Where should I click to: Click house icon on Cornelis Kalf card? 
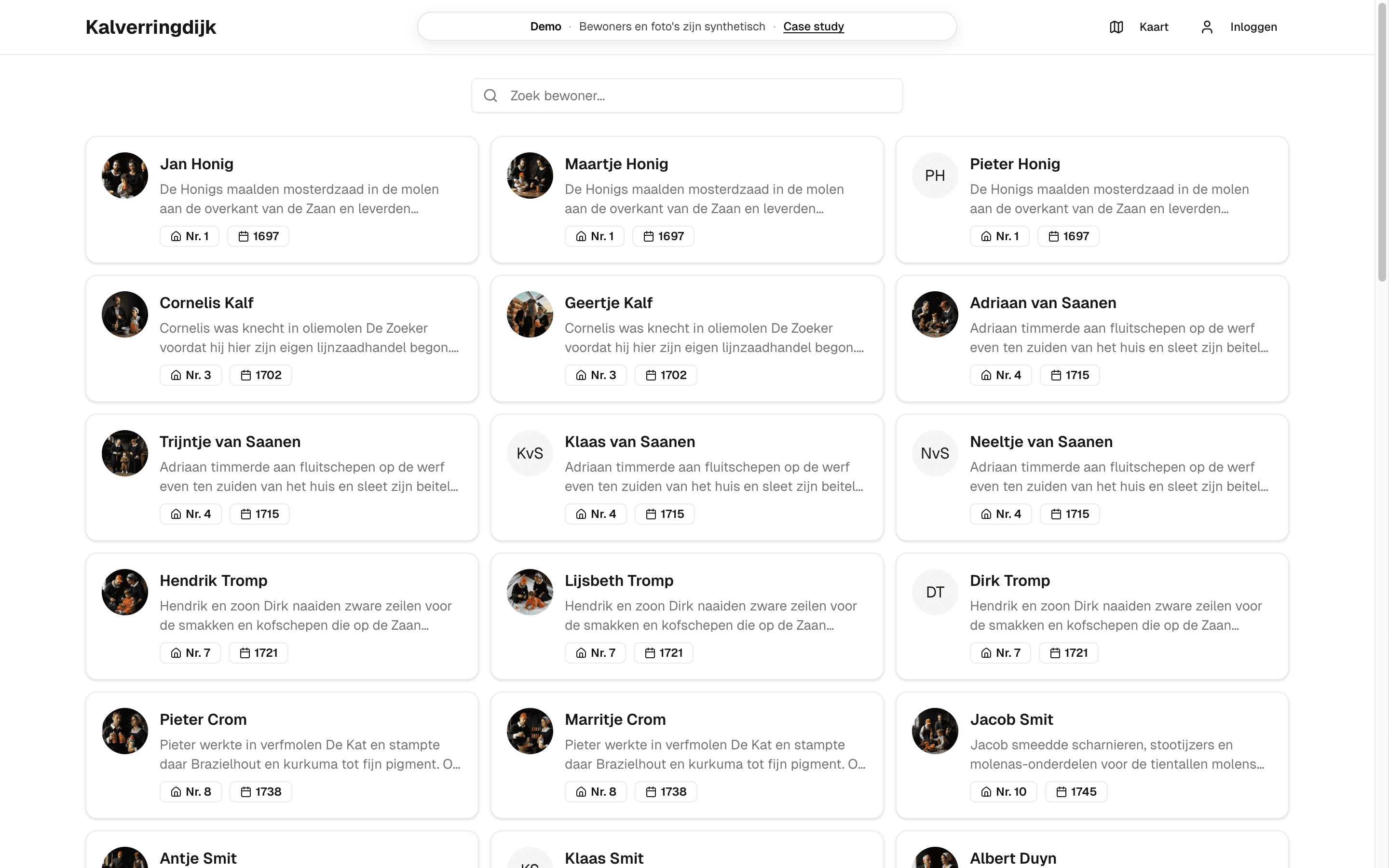176,376
